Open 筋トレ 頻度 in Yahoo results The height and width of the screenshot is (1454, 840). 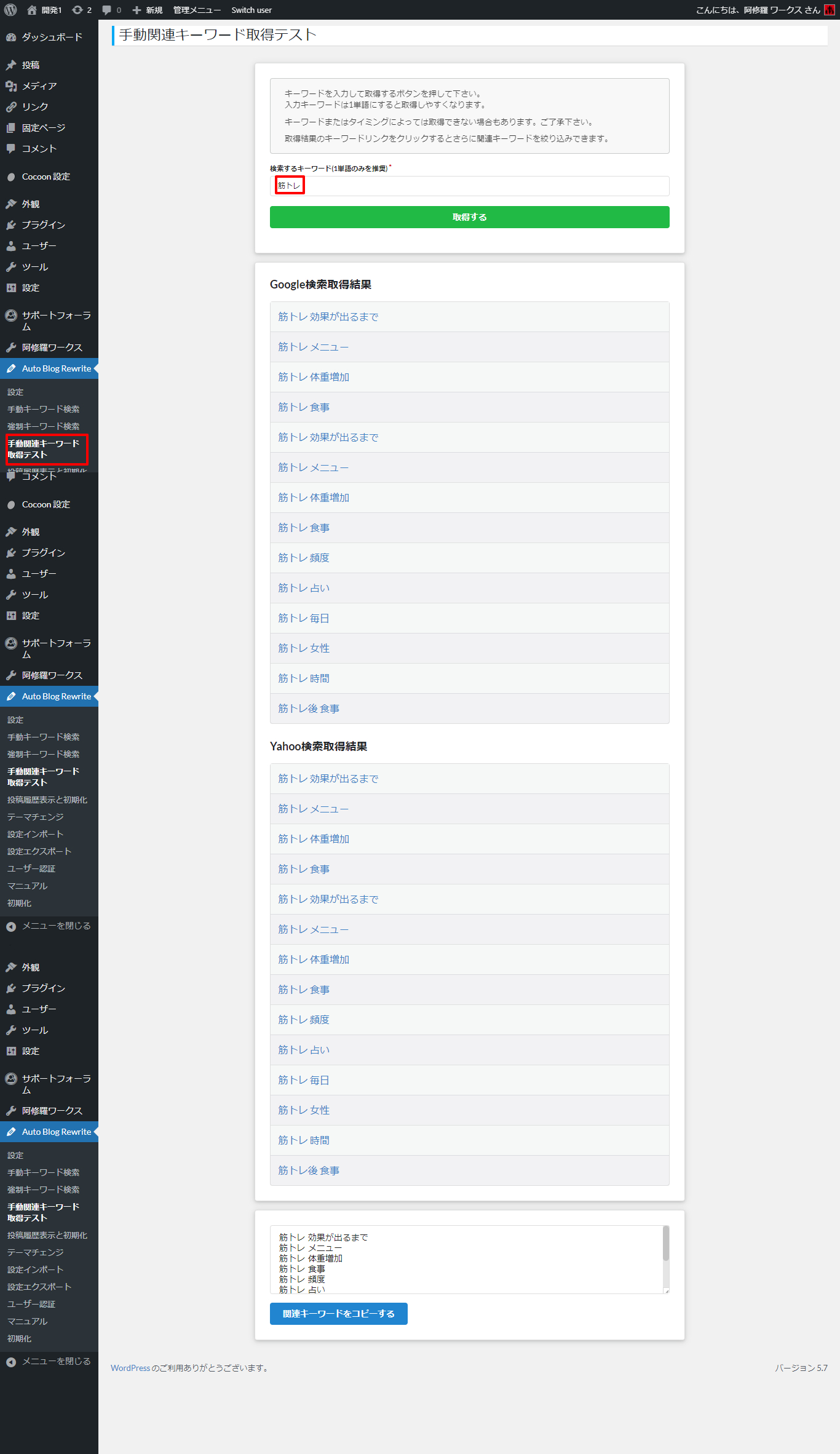(x=304, y=1020)
